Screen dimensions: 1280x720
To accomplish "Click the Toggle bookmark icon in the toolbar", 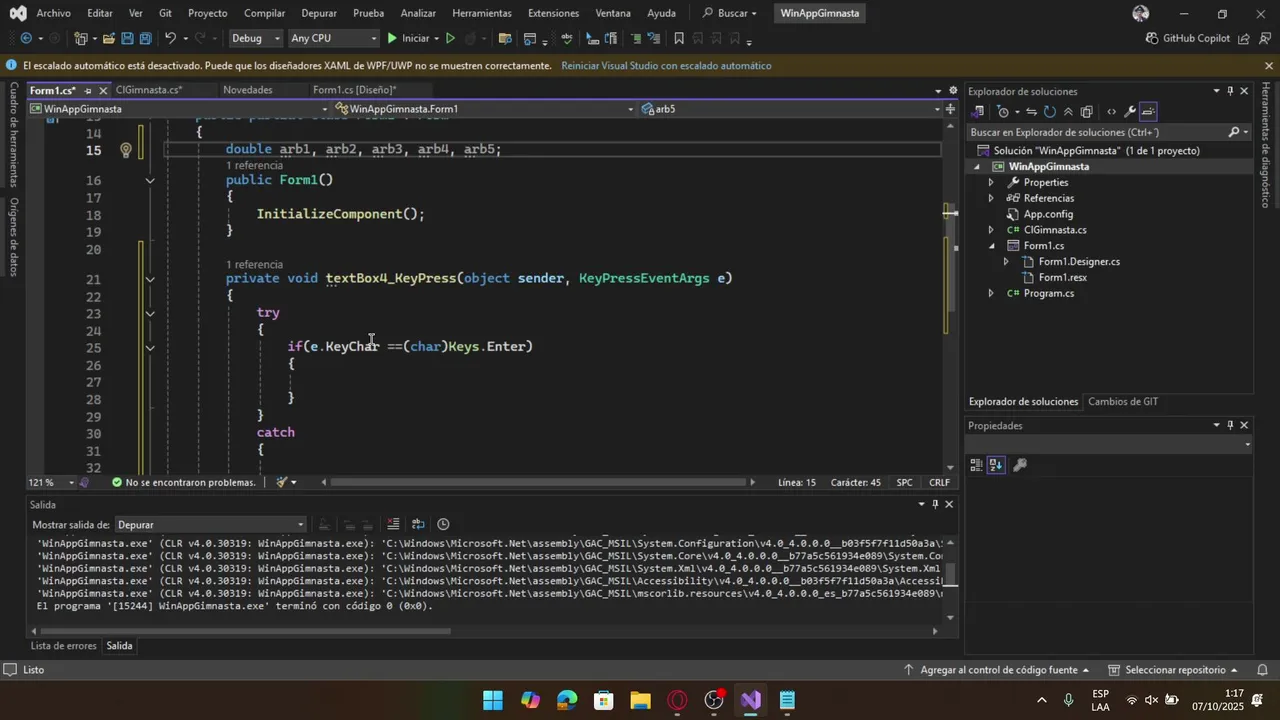I will tap(679, 38).
